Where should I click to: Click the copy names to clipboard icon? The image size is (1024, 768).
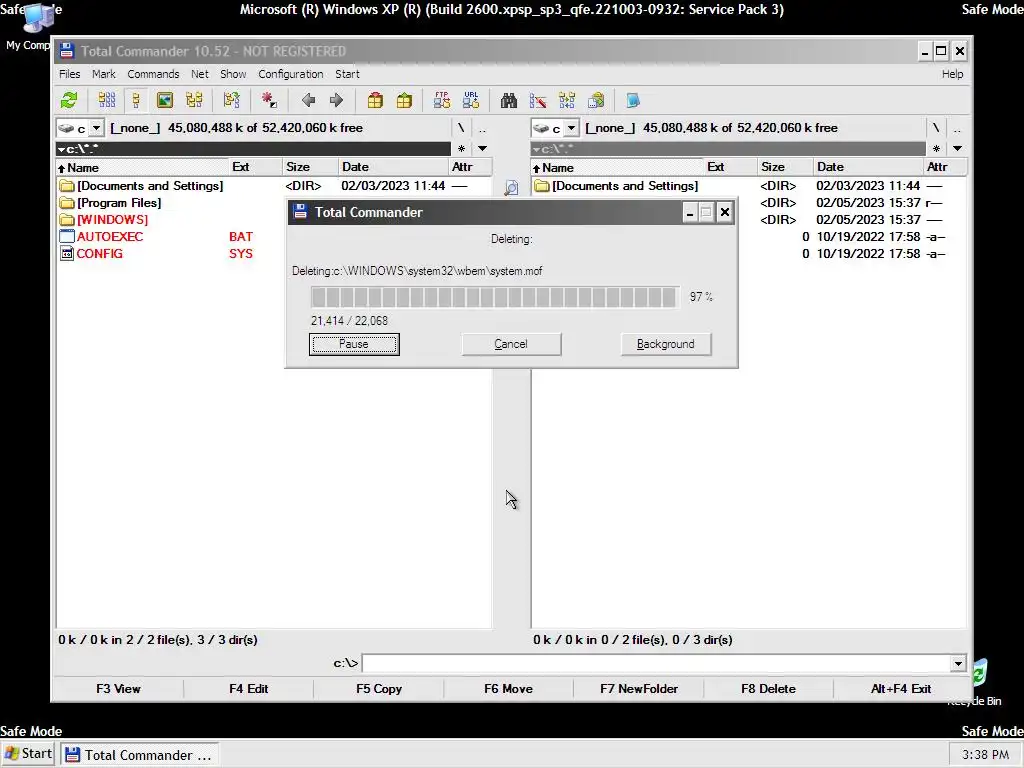(x=596, y=101)
